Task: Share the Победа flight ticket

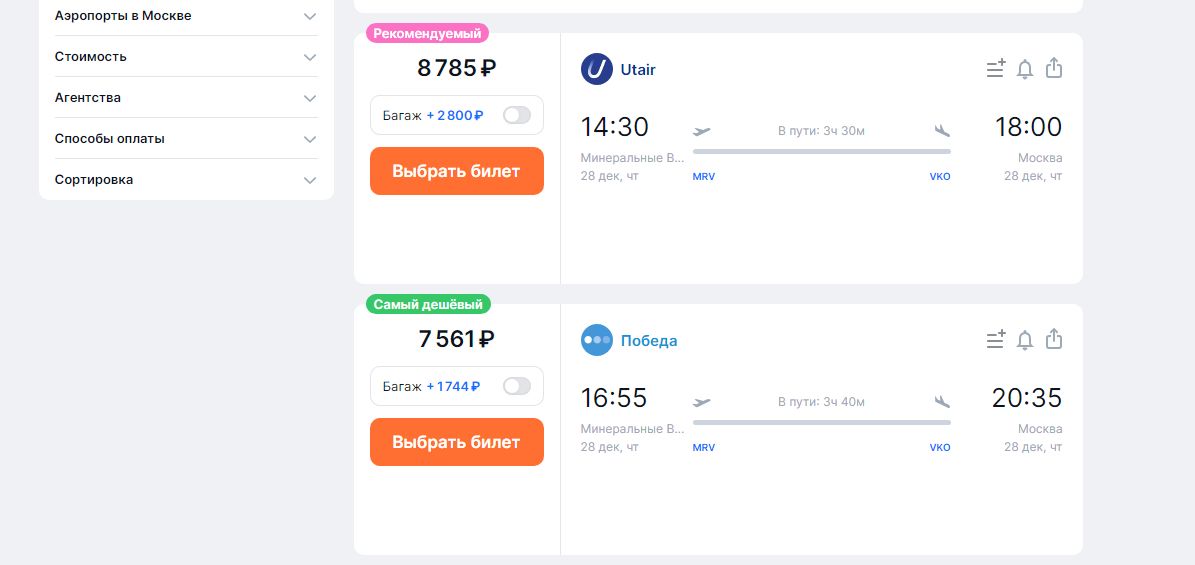Action: (x=1054, y=339)
